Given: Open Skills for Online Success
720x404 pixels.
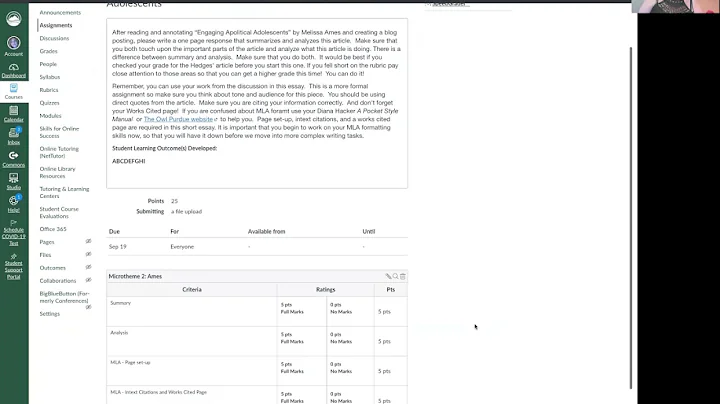Looking at the screenshot, I should [x=59, y=132].
